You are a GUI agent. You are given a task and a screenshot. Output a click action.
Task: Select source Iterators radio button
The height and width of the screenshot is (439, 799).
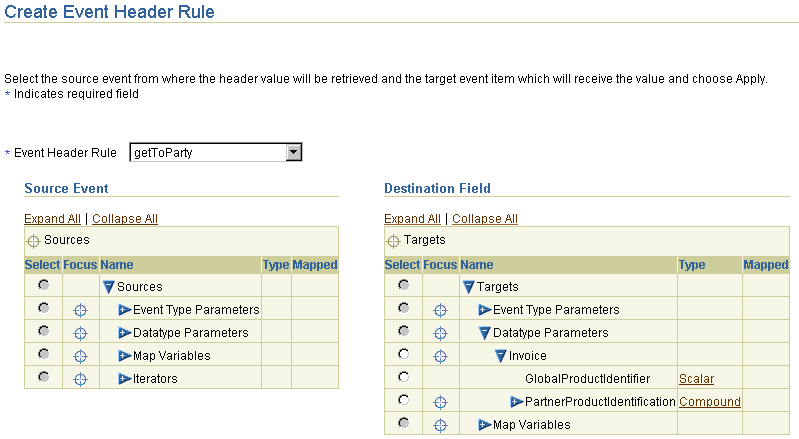[x=44, y=377]
